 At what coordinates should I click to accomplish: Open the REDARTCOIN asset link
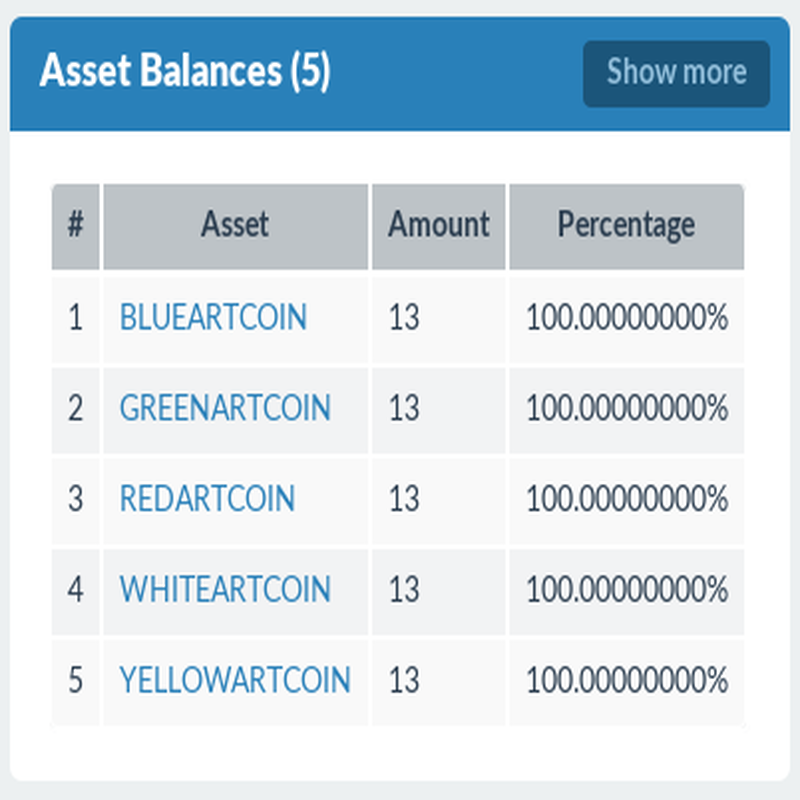207,498
